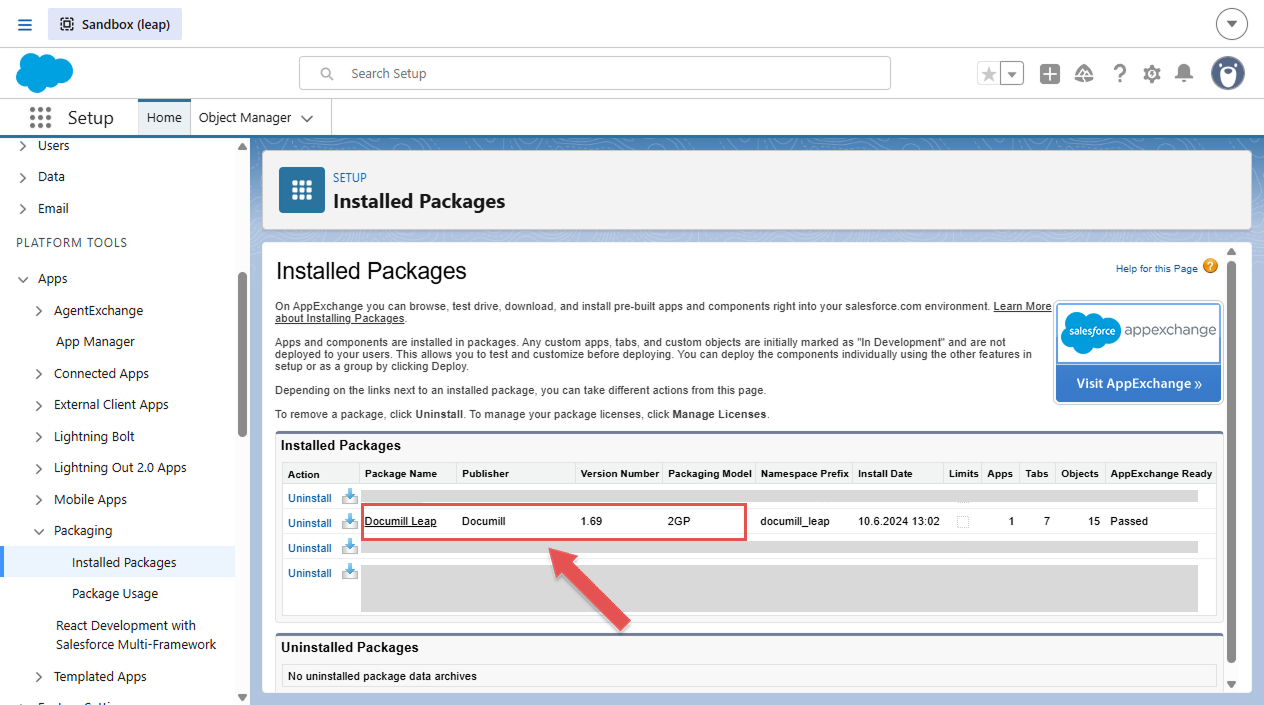Click the download icon in fourth package row

(349, 571)
